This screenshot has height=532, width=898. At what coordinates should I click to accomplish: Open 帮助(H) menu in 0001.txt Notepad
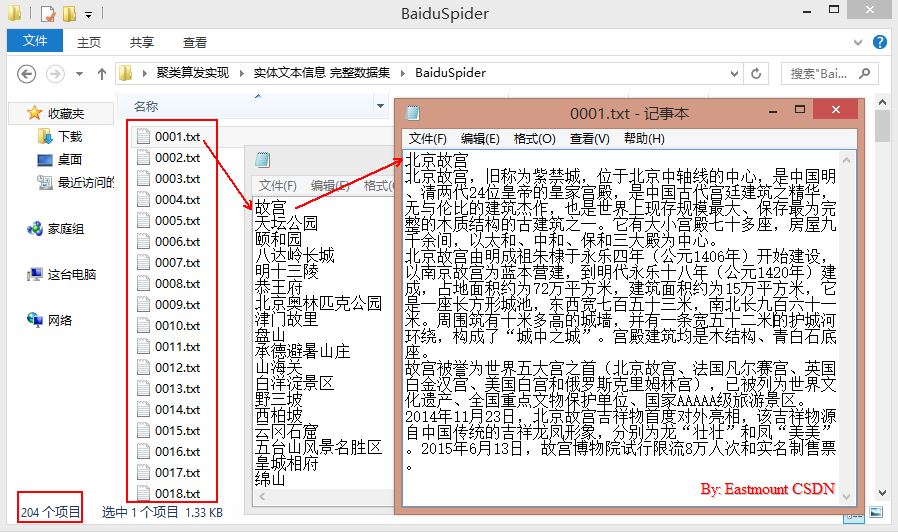tap(644, 139)
